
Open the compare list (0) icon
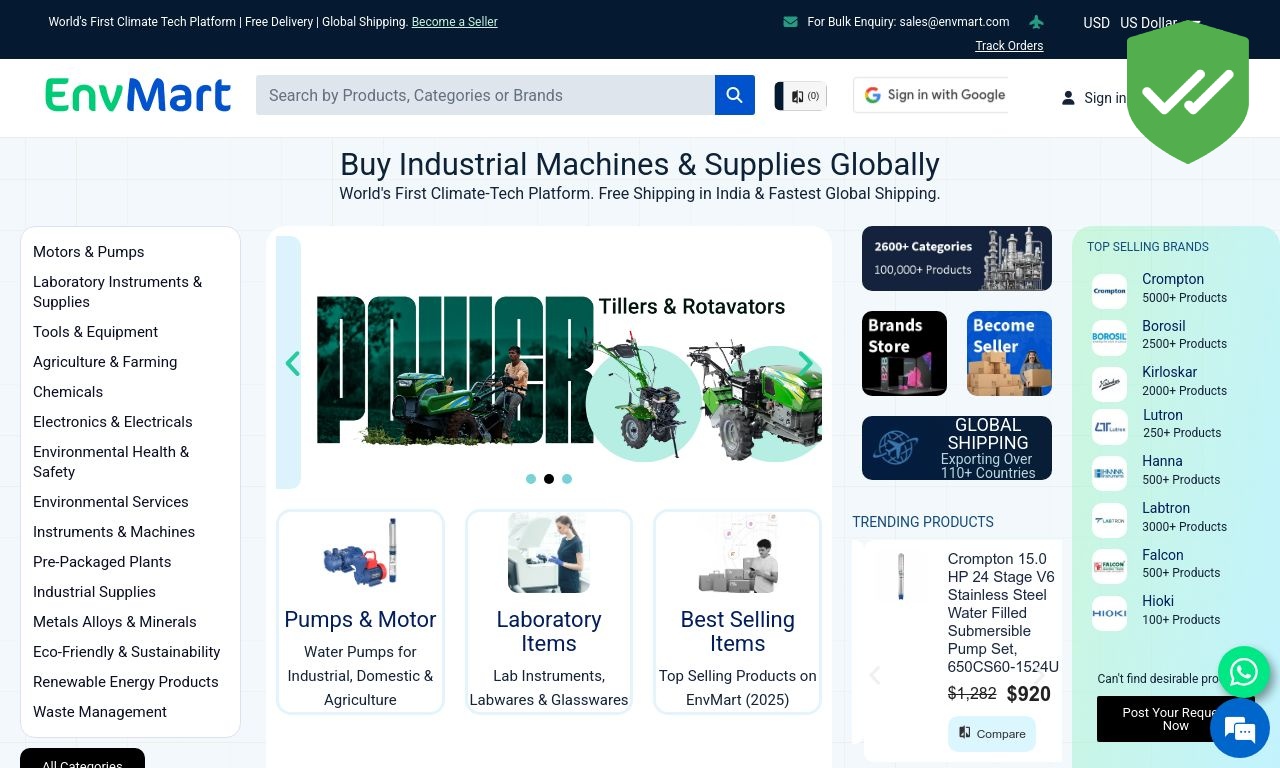(805, 96)
